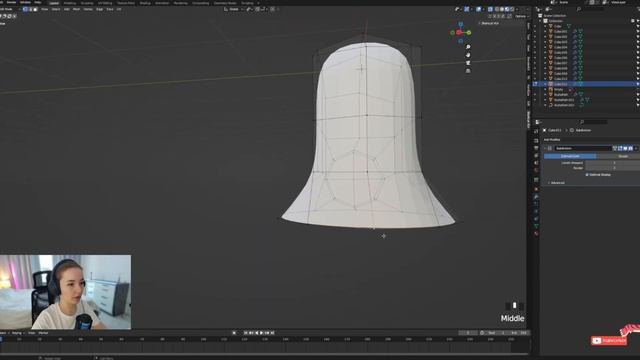The image size is (640, 360).
Task: Switch to the UV Editing workspace tab
Action: tap(105, 3)
